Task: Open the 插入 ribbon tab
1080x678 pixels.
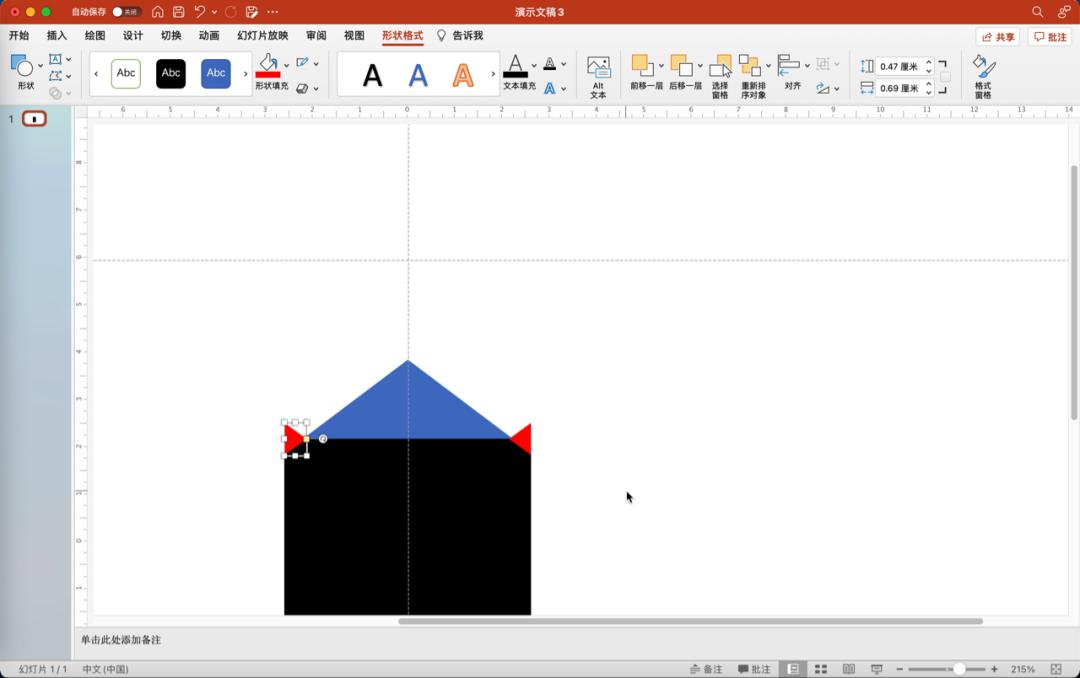Action: tap(57, 36)
